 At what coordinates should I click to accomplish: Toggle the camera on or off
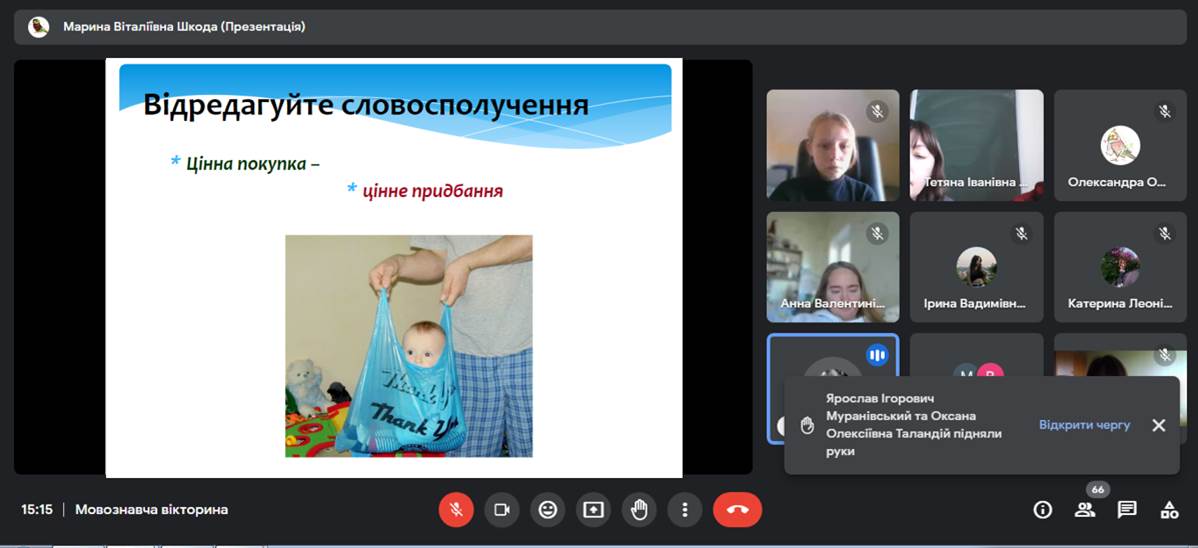tap(502, 510)
